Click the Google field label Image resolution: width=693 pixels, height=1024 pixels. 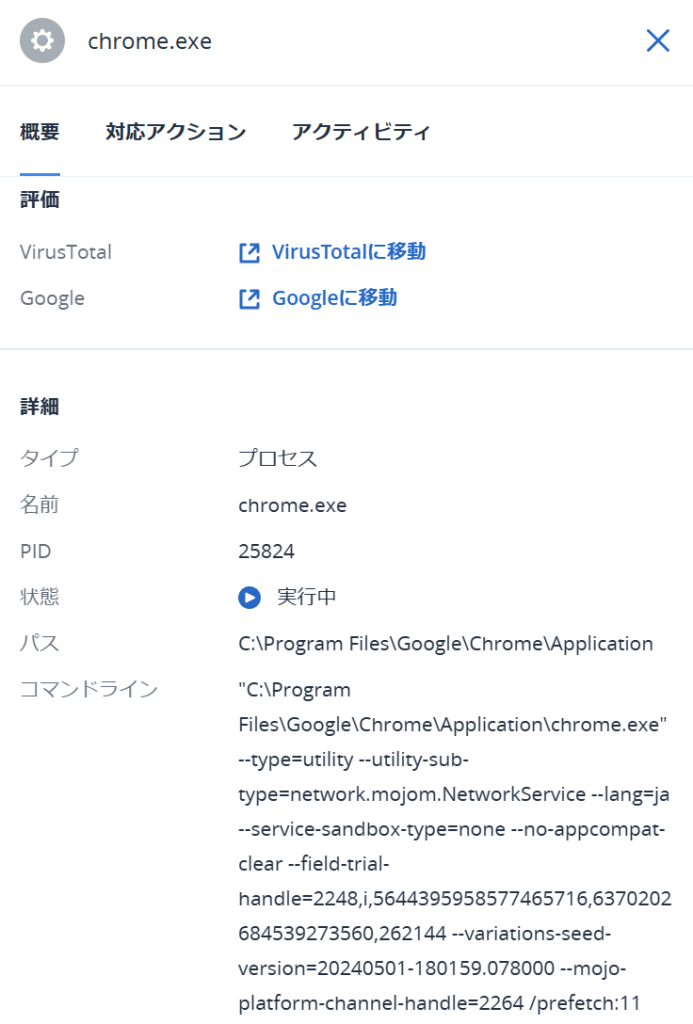[x=52, y=298]
